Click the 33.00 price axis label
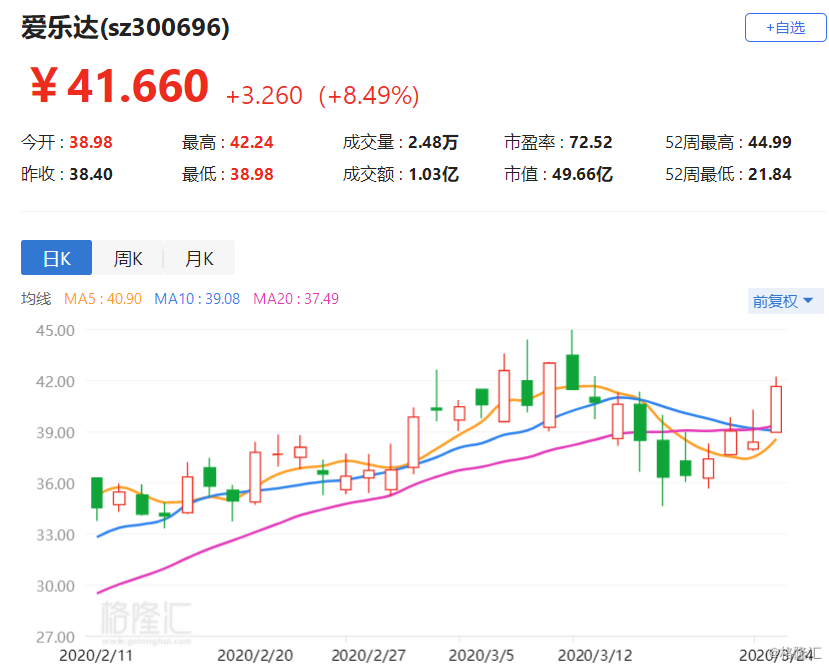Viewport: 829px width, 667px height. pyautogui.click(x=55, y=535)
